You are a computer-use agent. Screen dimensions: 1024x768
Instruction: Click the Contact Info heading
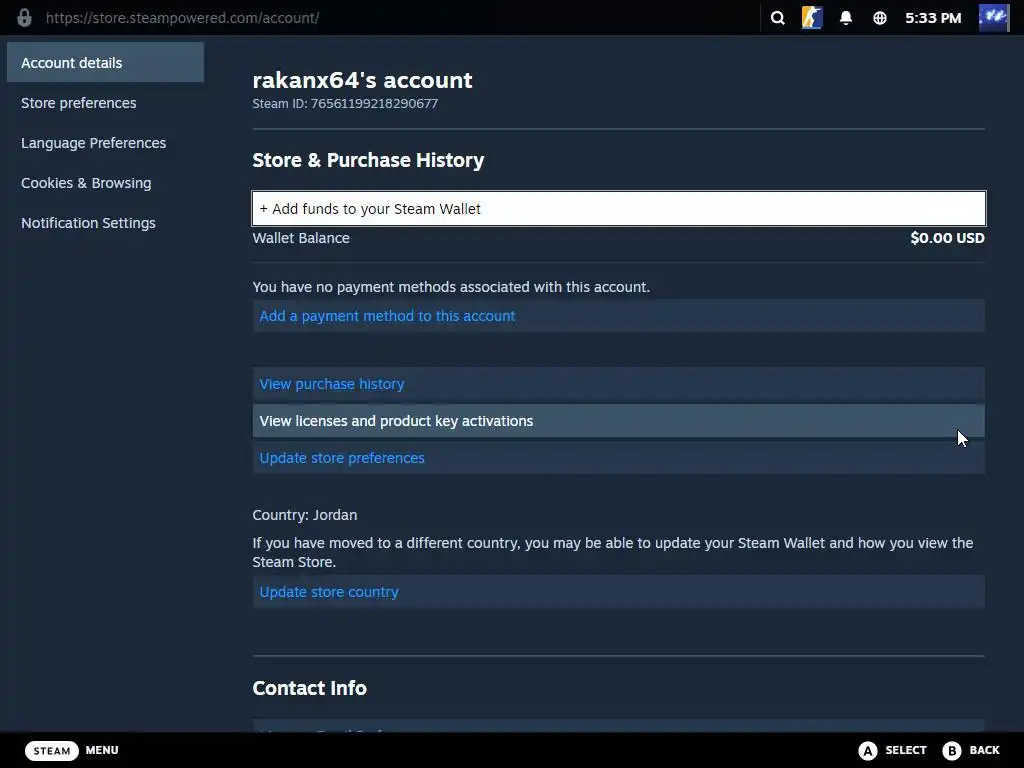click(x=310, y=688)
